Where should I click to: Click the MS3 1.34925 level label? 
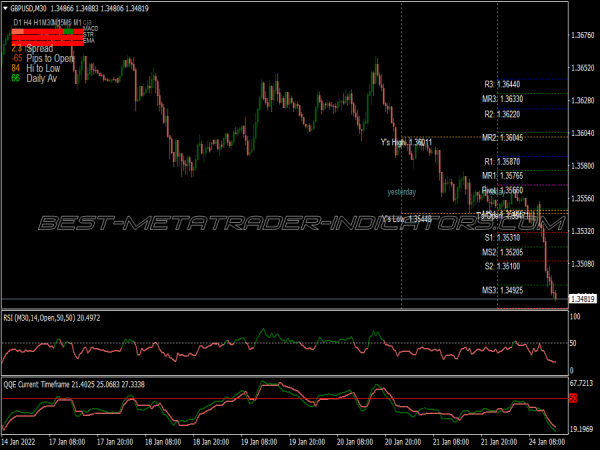[x=502, y=290]
